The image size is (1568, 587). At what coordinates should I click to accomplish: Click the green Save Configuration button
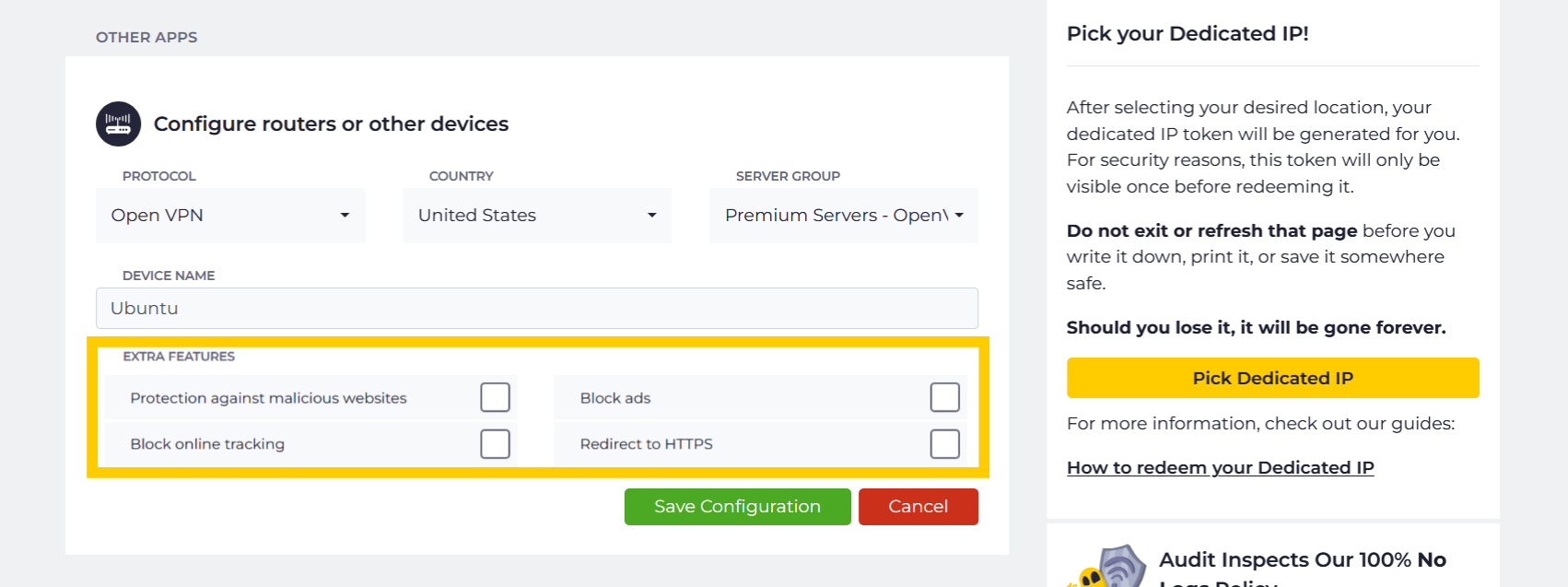[x=737, y=507]
